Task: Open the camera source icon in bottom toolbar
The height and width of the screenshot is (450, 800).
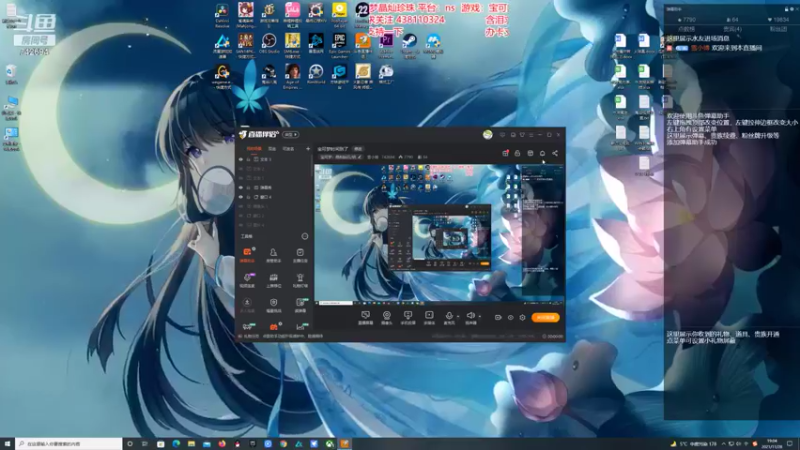Action: tap(387, 315)
